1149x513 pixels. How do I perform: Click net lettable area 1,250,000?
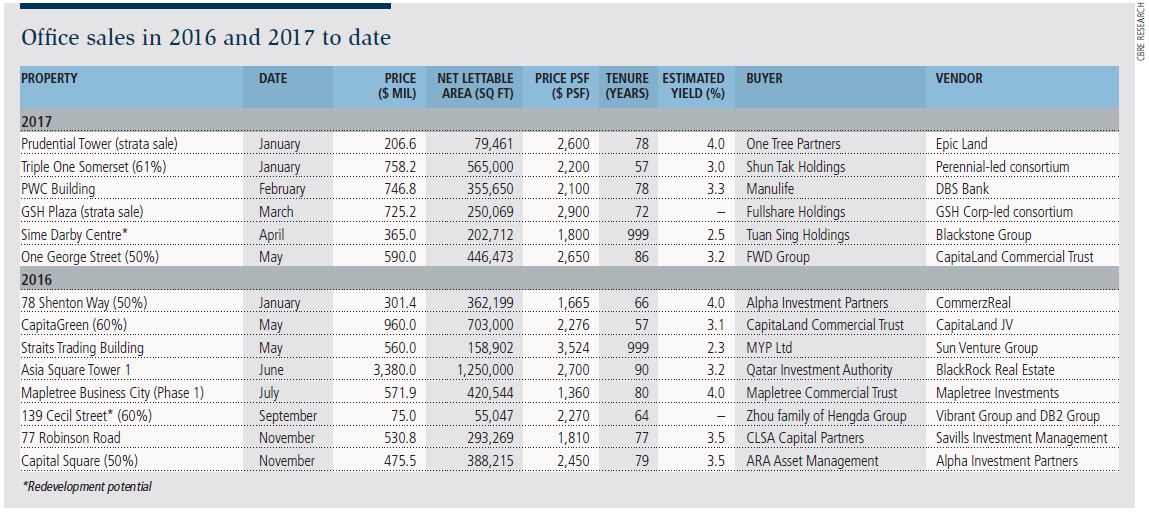tap(485, 370)
